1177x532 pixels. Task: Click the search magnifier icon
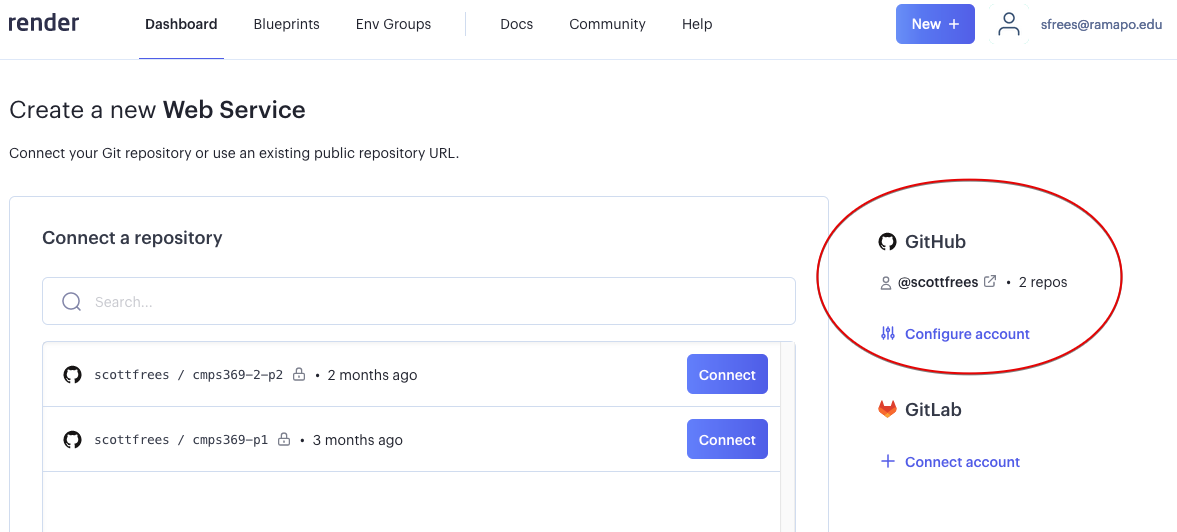click(x=72, y=302)
